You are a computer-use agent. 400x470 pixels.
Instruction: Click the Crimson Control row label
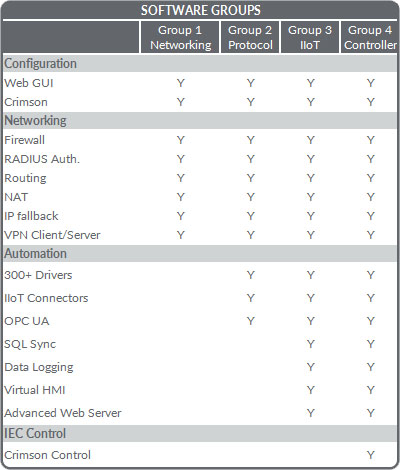47,455
